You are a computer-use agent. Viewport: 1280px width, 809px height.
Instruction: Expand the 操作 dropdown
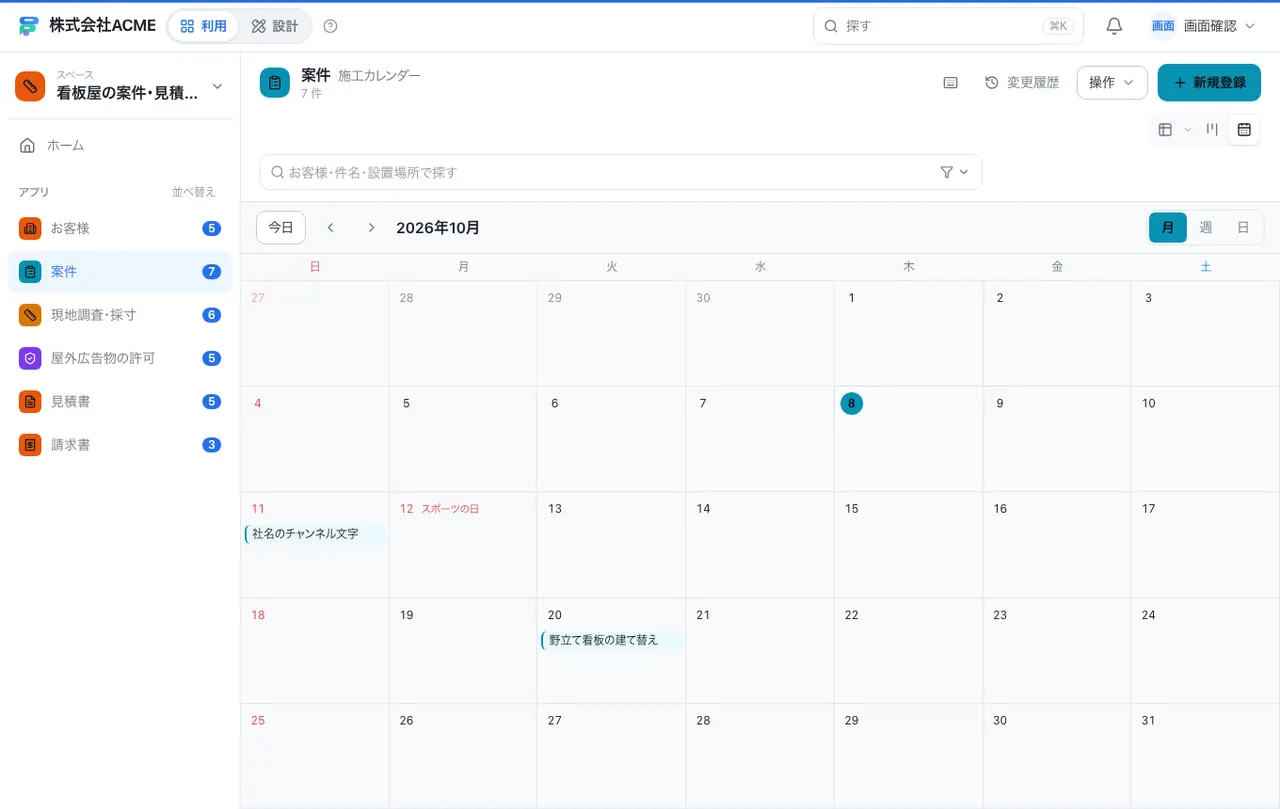pos(1112,83)
